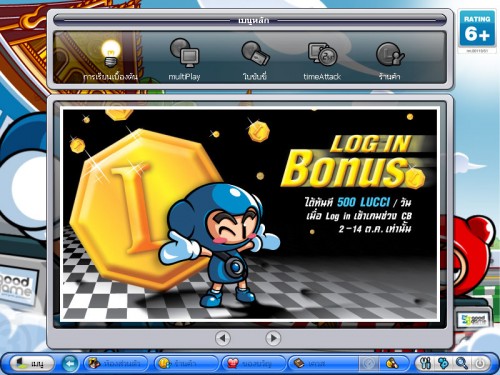Open the shop icon in main menu
The image size is (500, 375).
click(x=390, y=54)
